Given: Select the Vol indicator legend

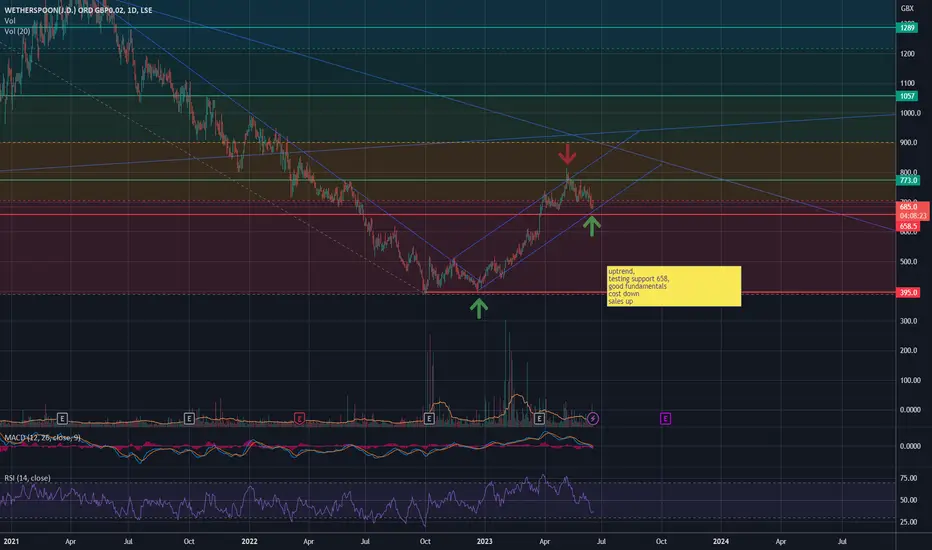Looking at the screenshot, I should [10, 21].
